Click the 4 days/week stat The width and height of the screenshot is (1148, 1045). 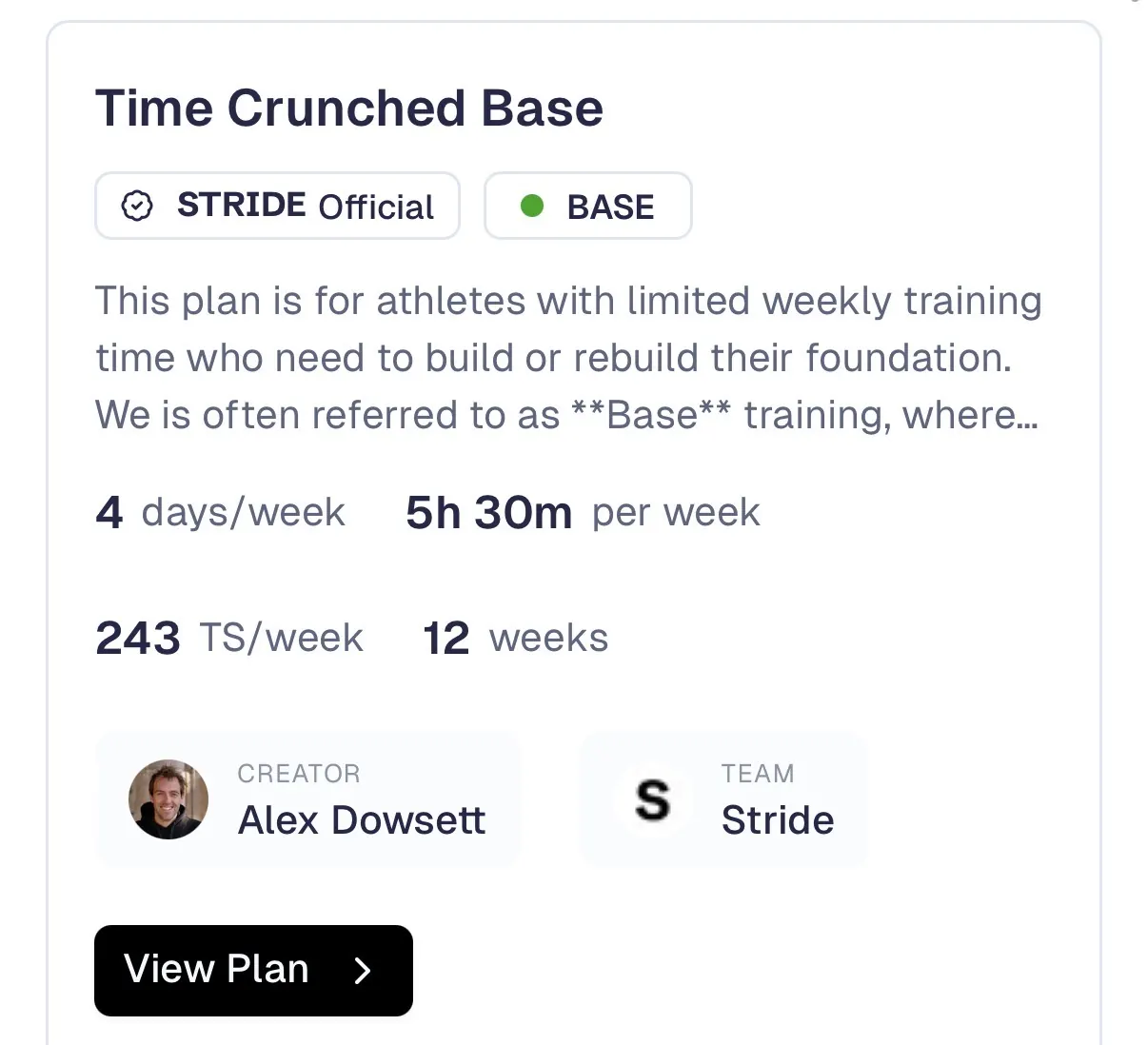click(221, 513)
